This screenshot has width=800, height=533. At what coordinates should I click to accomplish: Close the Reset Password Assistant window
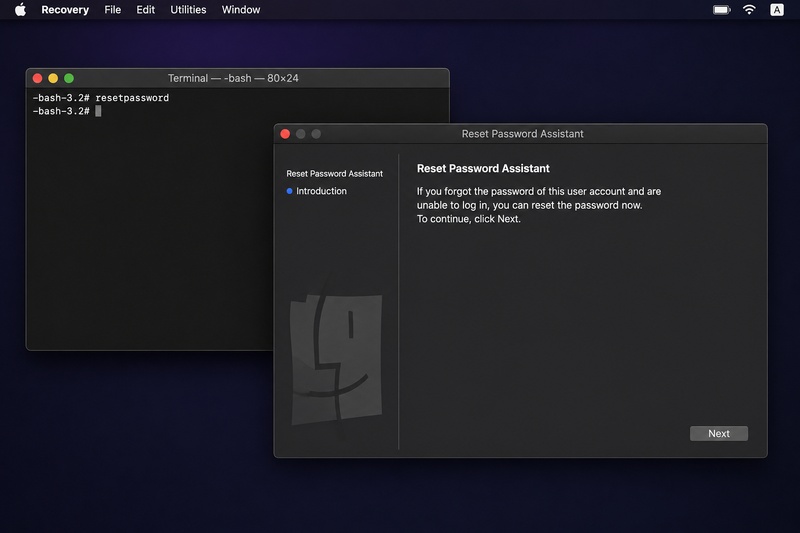(285, 134)
